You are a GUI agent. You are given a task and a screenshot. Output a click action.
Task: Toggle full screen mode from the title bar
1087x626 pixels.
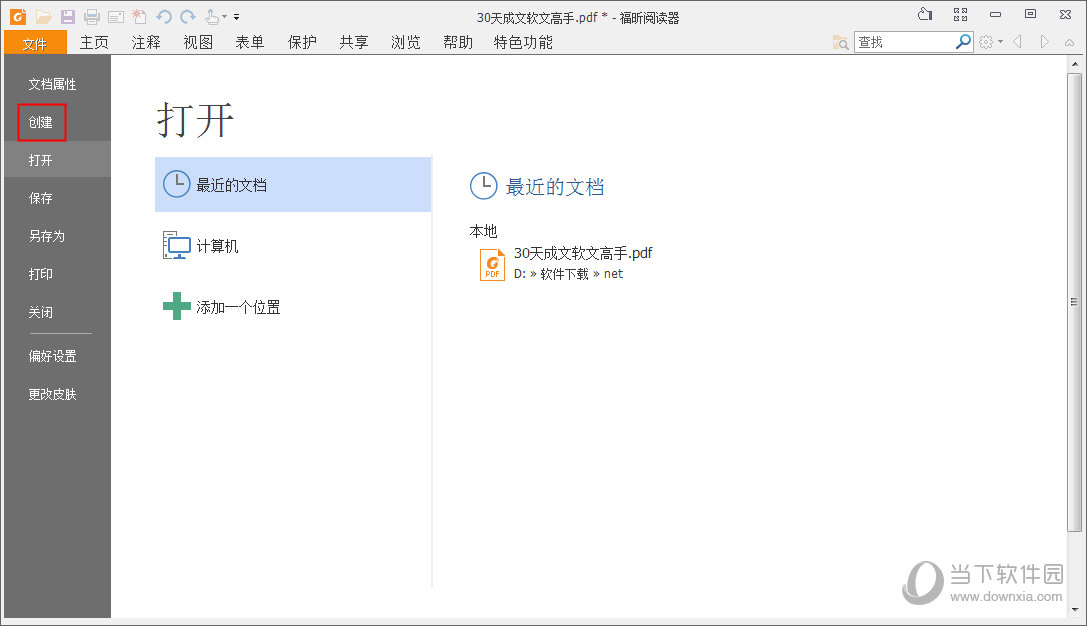(960, 14)
